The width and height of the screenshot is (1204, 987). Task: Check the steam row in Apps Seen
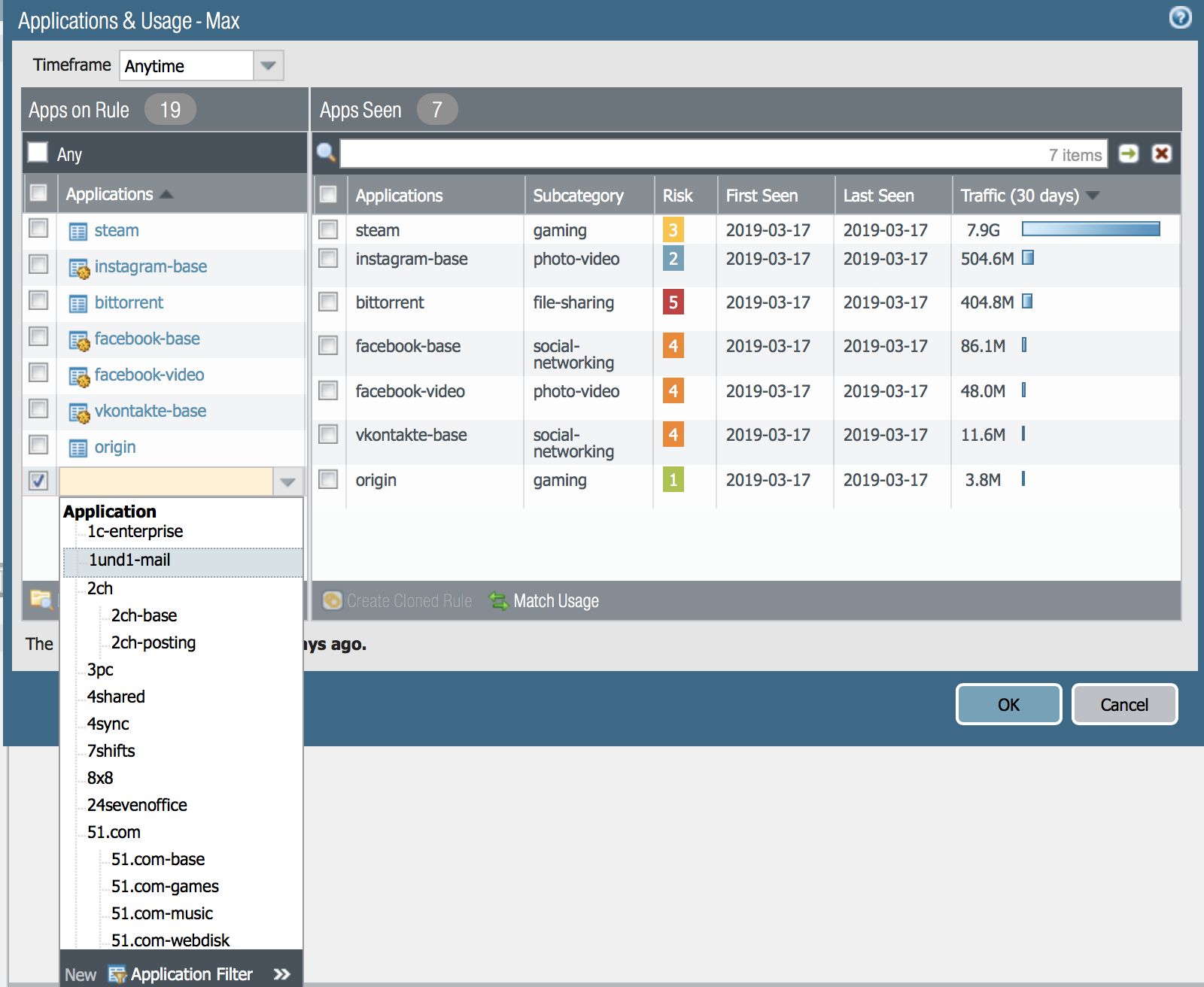[x=328, y=229]
